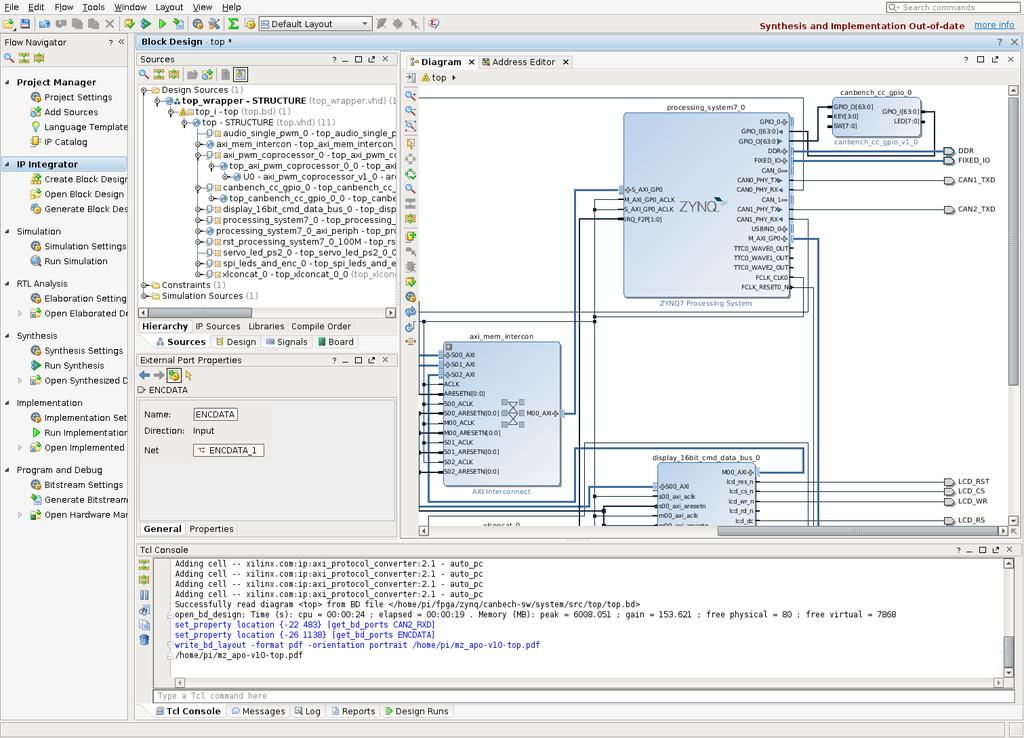1024x738 pixels.
Task: Open the Compile Order tab
Action: 321,327
